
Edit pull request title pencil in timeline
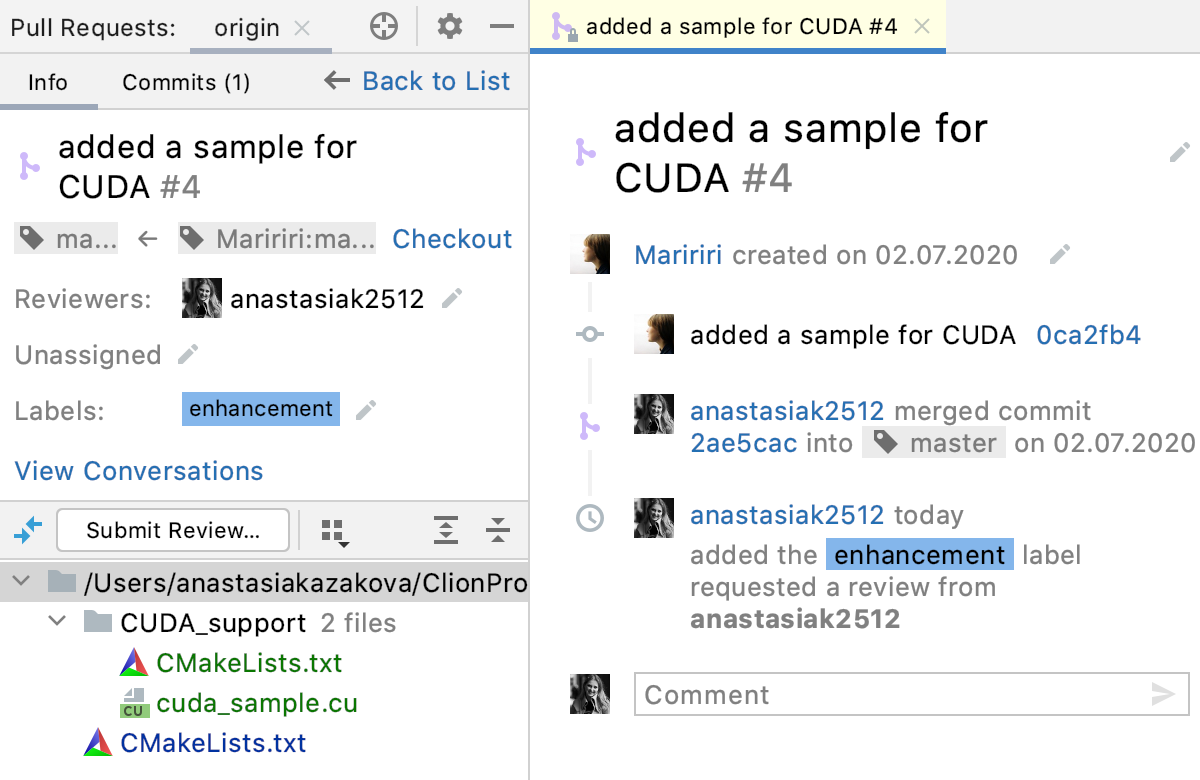1180,152
